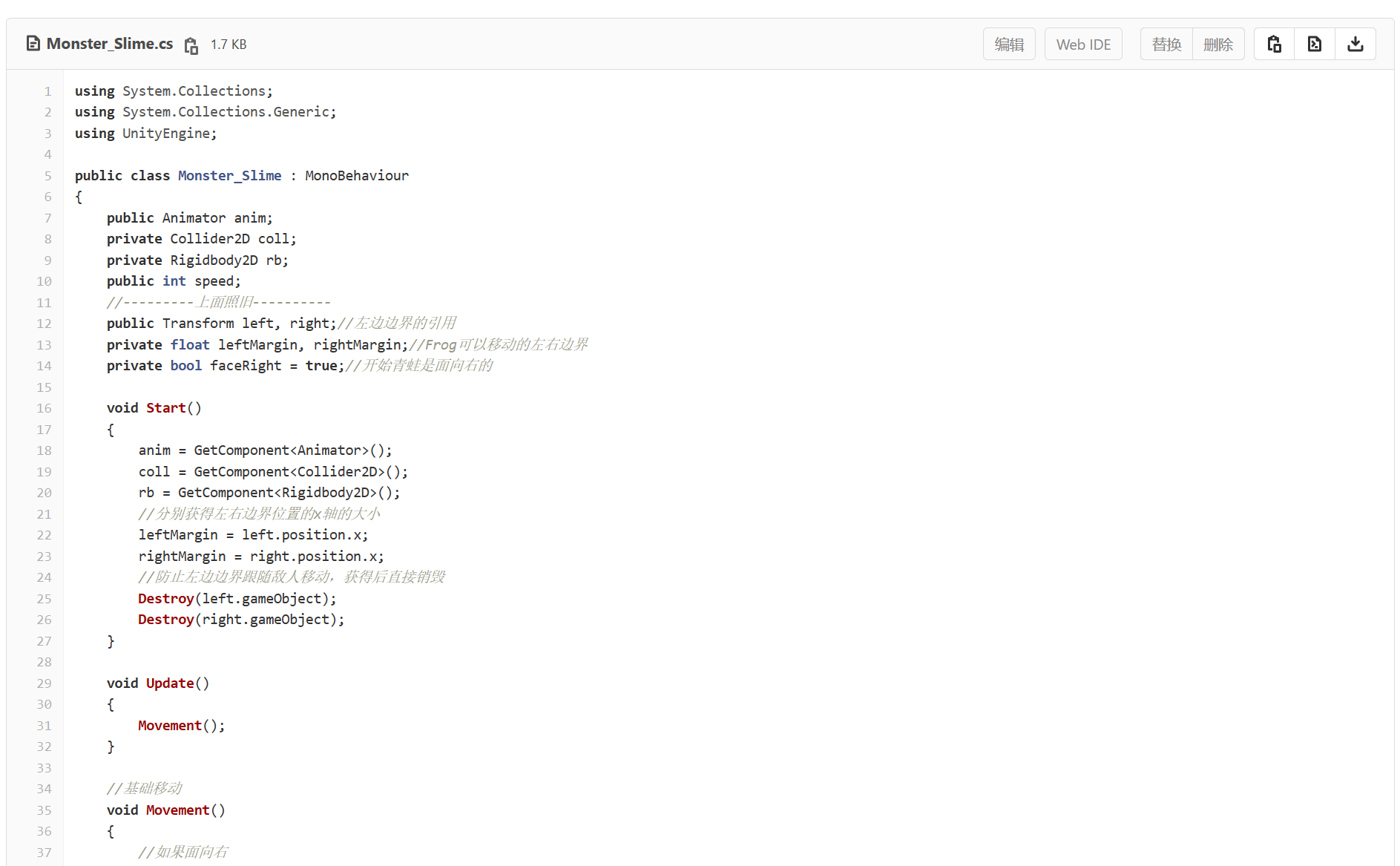The height and width of the screenshot is (866, 1400).
Task: Click the 1.7 KB file size text
Action: [229, 45]
